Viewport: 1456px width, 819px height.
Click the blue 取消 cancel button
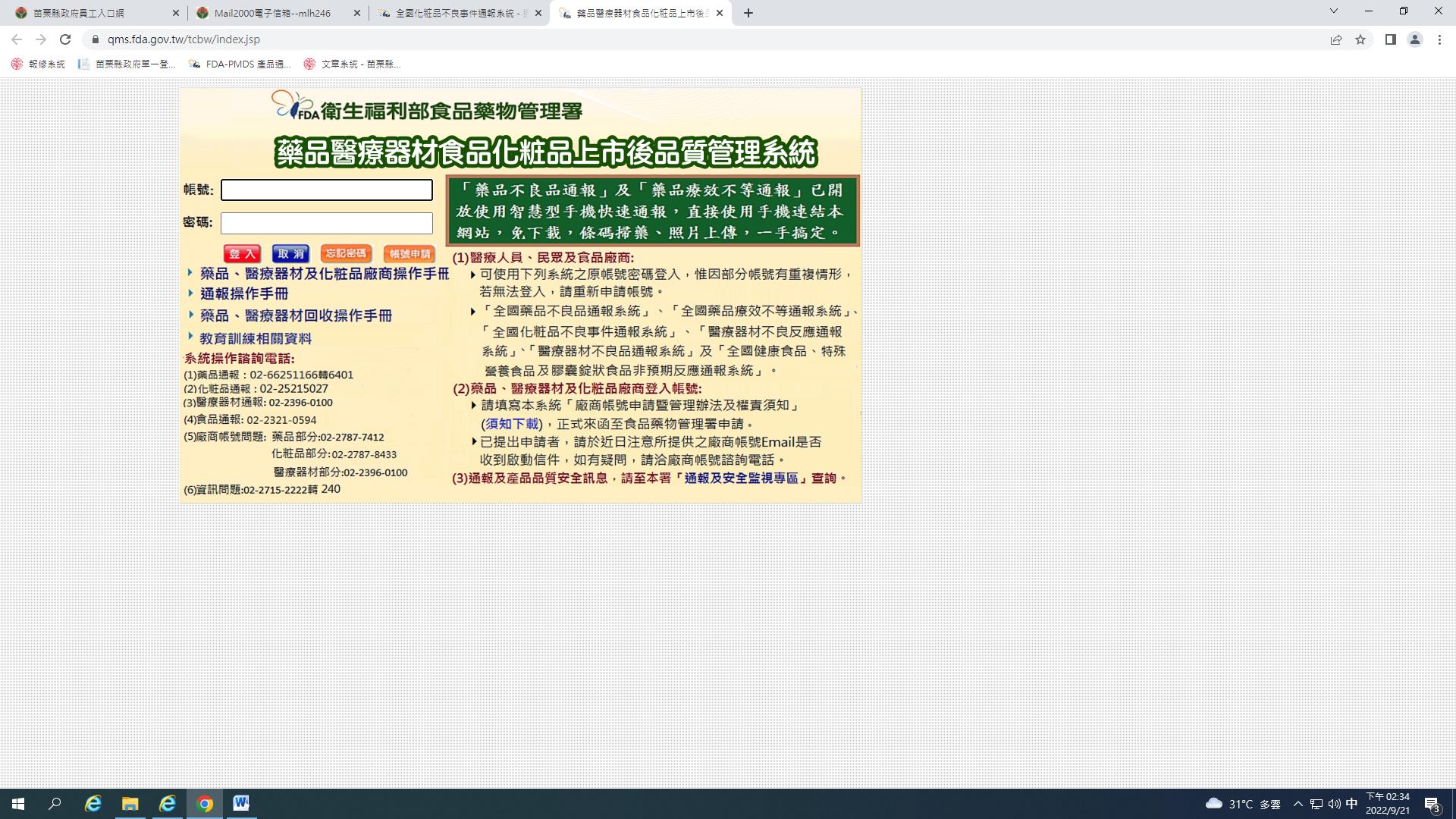(x=290, y=254)
